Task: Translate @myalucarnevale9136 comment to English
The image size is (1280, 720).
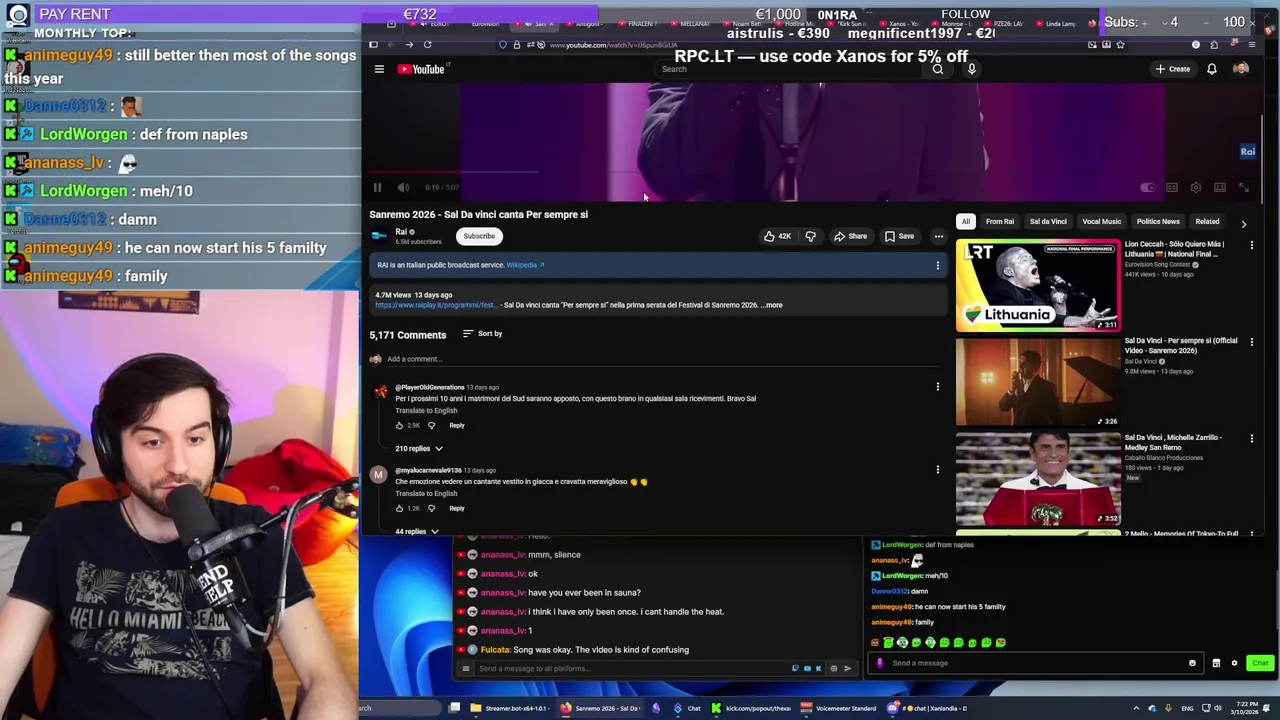Action: click(x=426, y=493)
